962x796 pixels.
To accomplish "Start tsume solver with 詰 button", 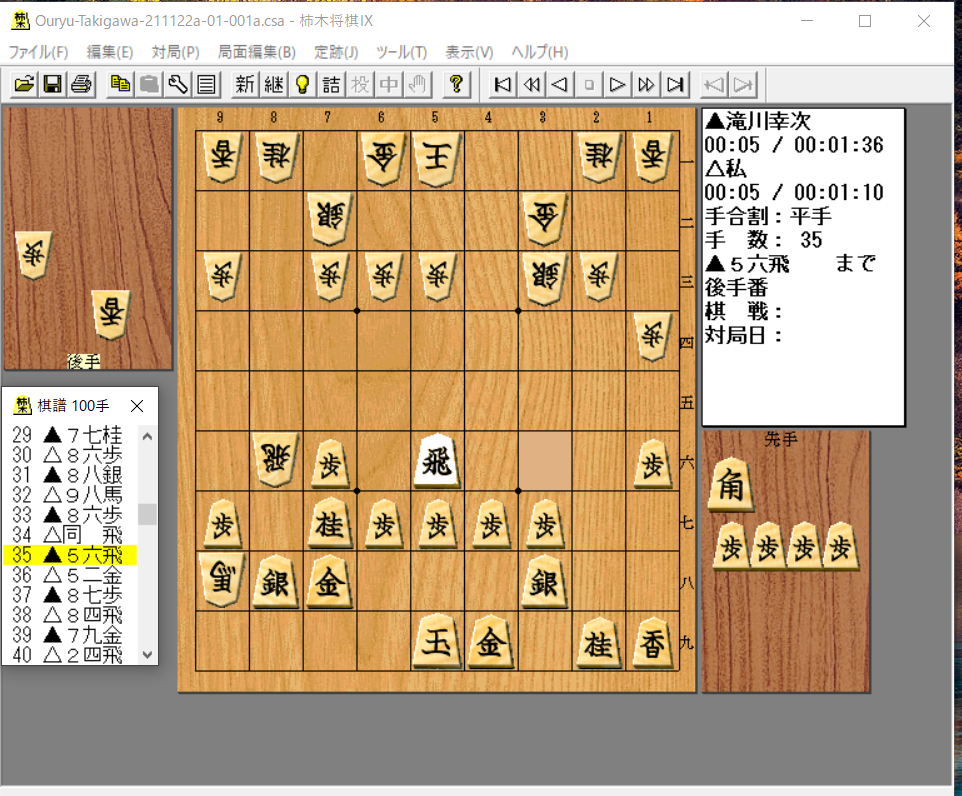I will pyautogui.click(x=331, y=84).
